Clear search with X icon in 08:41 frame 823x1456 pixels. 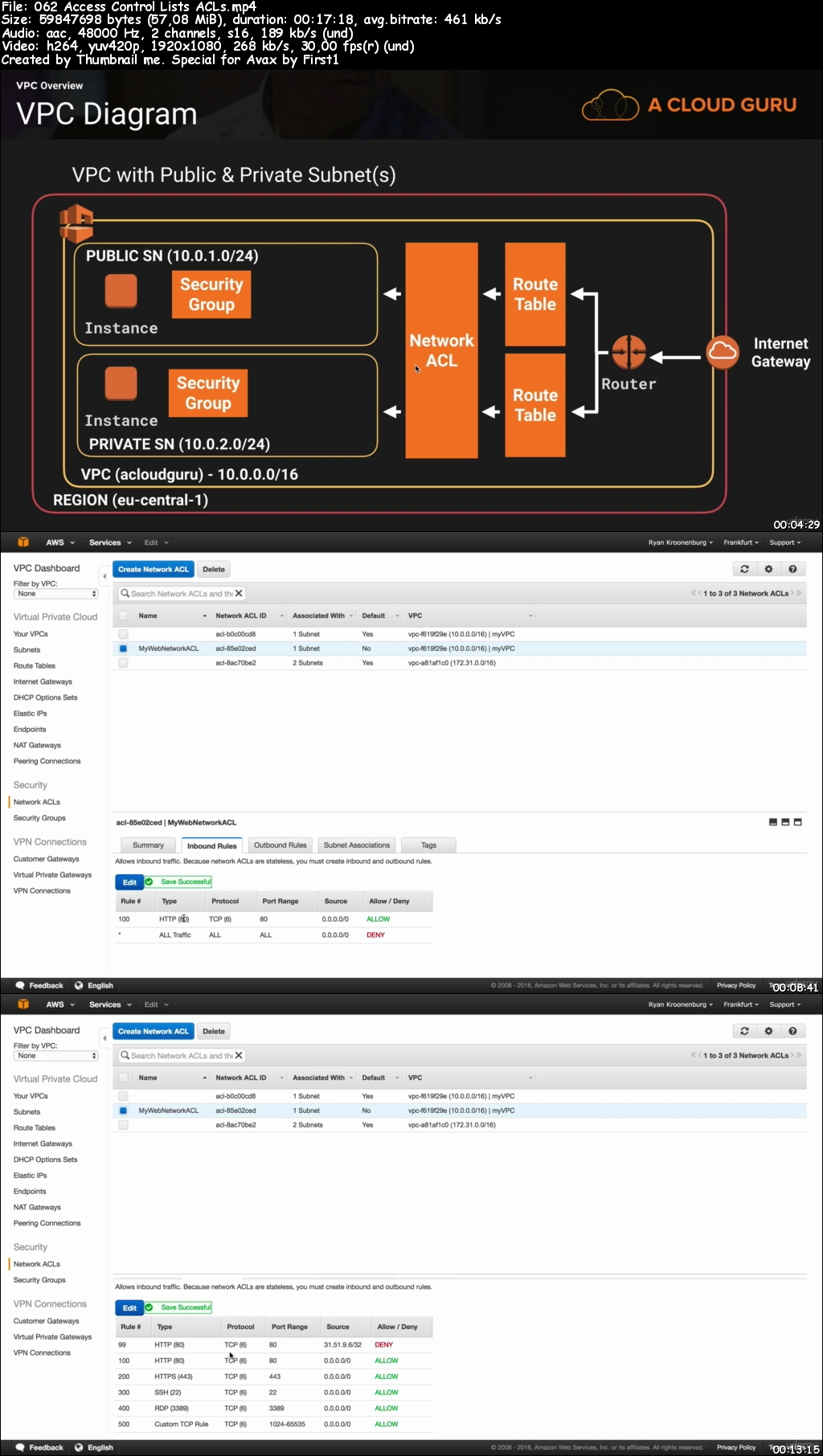[x=239, y=594]
